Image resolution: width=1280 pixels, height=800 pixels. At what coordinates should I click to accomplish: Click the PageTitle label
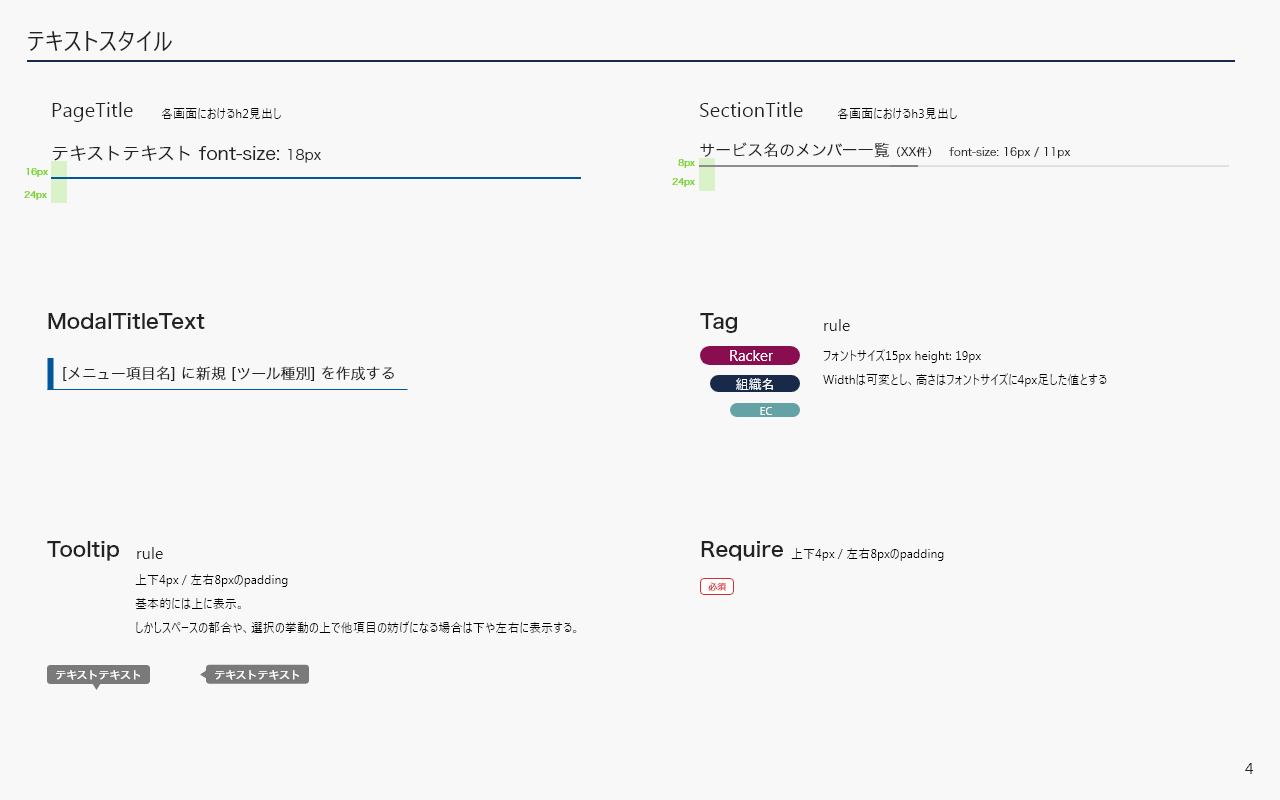(x=92, y=110)
